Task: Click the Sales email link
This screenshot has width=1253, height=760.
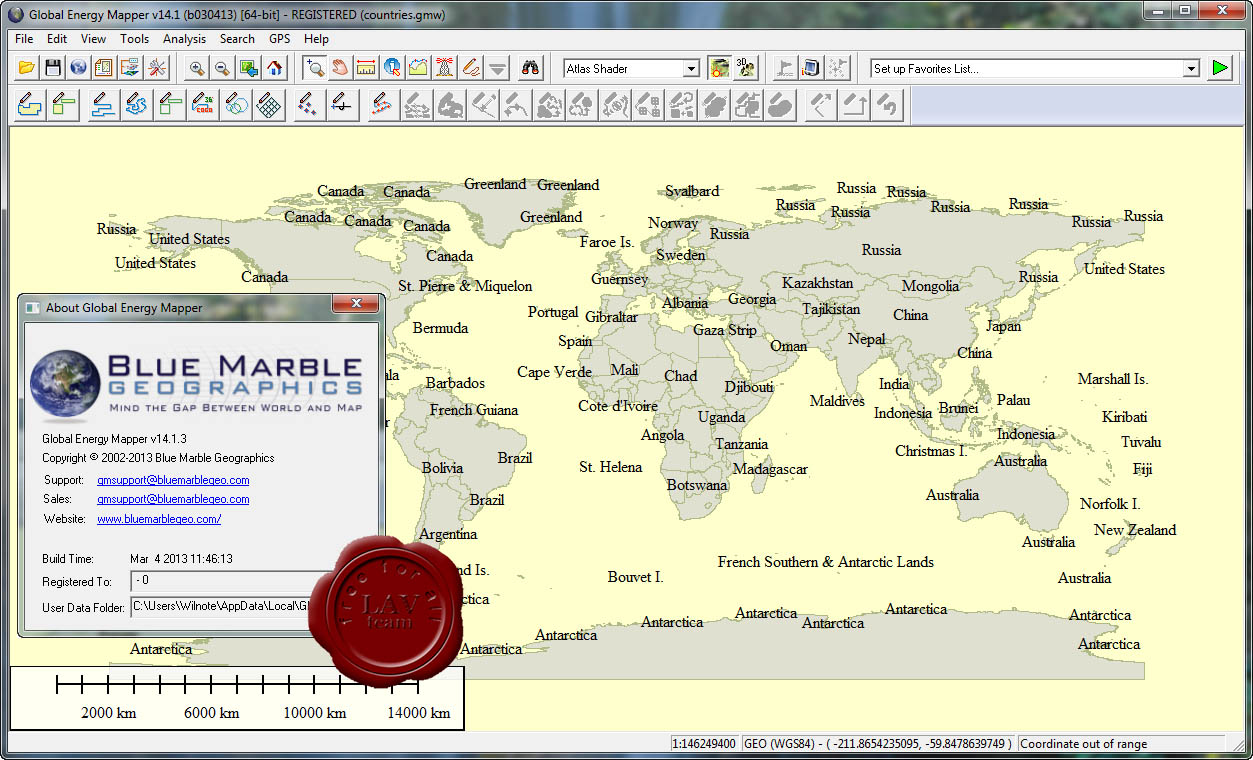Action: (173, 499)
